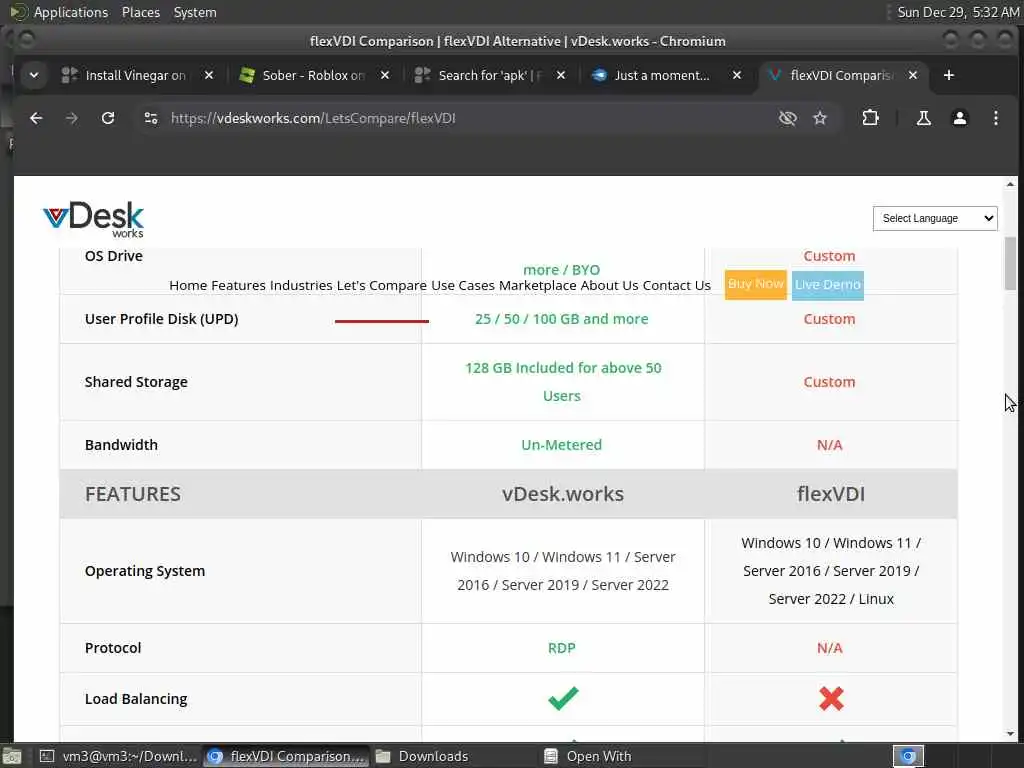Click the flexVDI column header
Image resolution: width=1024 pixels, height=768 pixels.
(831, 494)
